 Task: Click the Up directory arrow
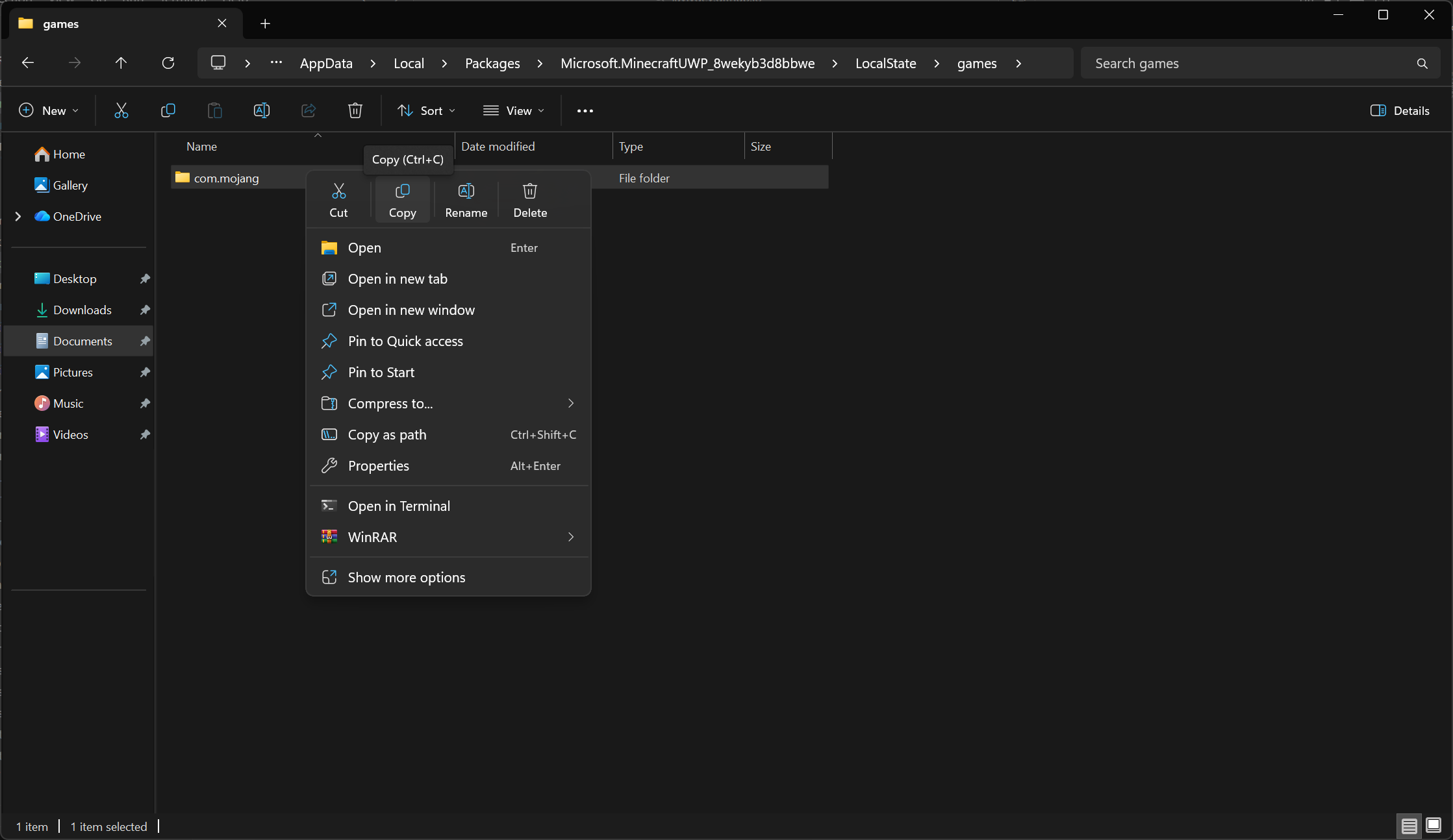tap(121, 63)
